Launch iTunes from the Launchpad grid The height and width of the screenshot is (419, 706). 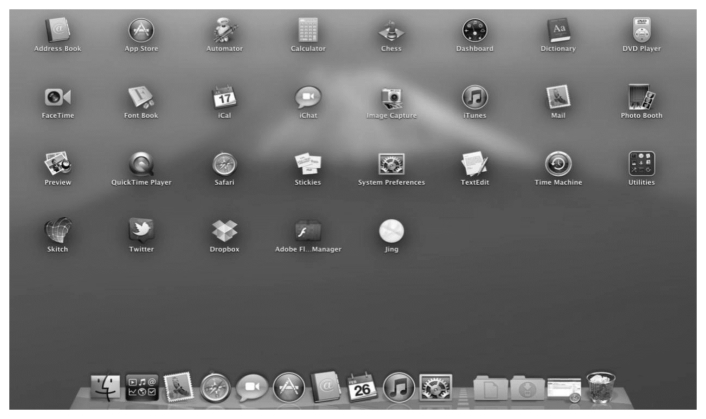tap(475, 97)
